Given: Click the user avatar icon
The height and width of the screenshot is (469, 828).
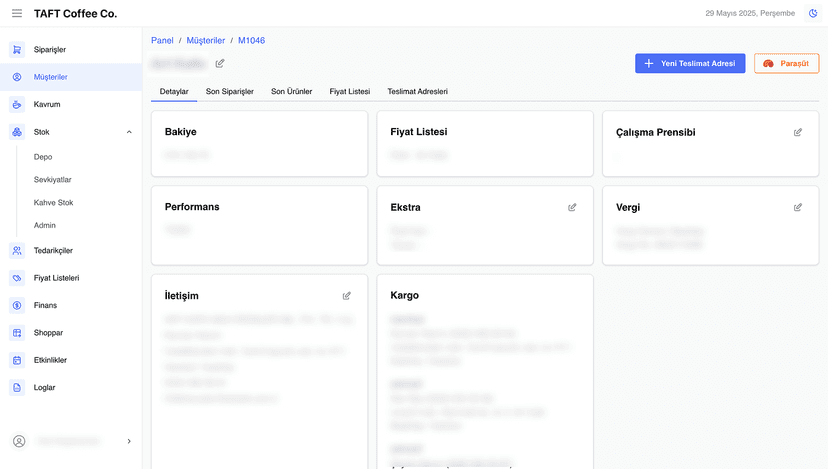Looking at the screenshot, I should [19, 441].
